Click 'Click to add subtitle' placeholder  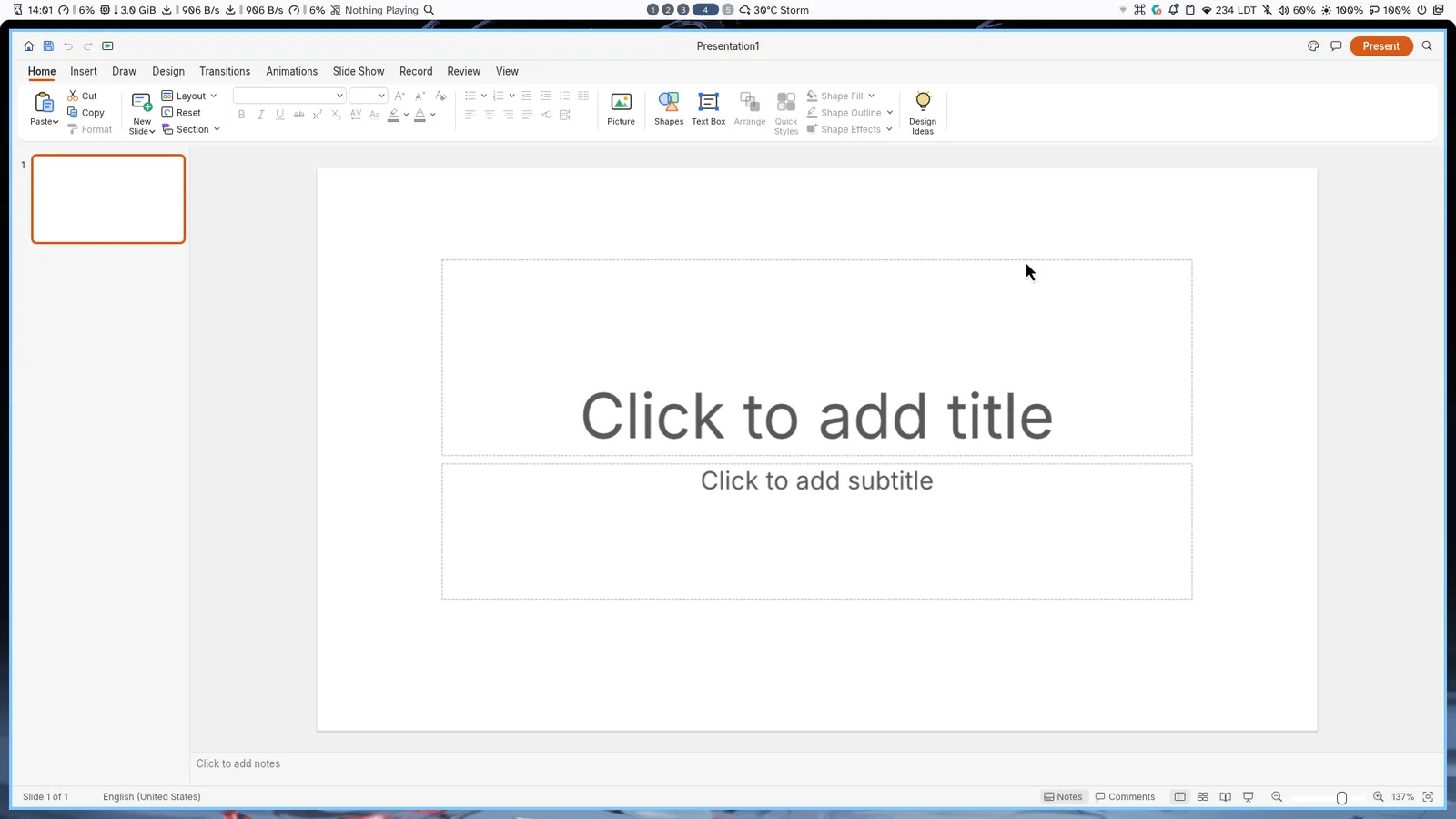pos(817,531)
